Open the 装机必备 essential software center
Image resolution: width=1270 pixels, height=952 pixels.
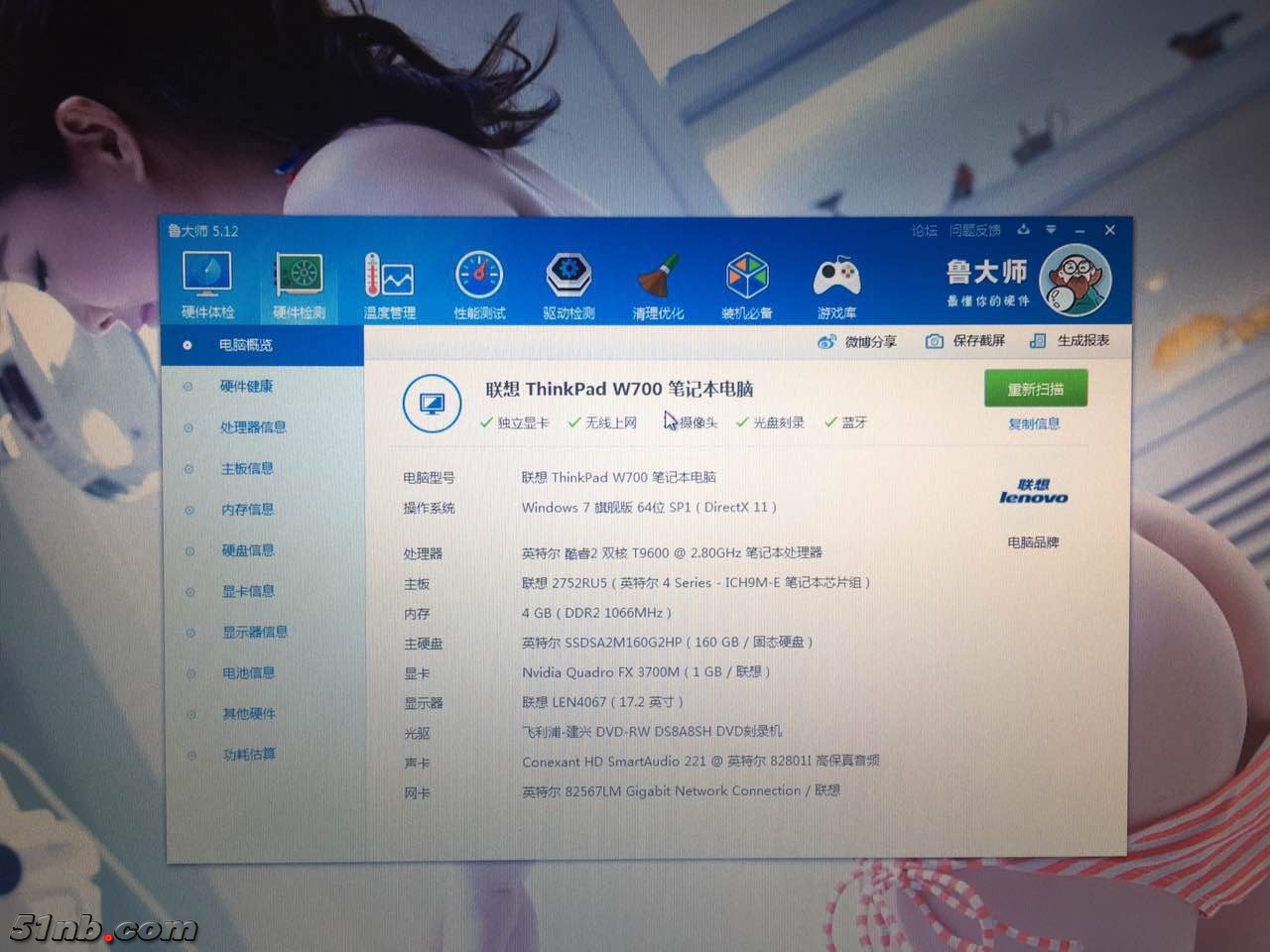746,283
